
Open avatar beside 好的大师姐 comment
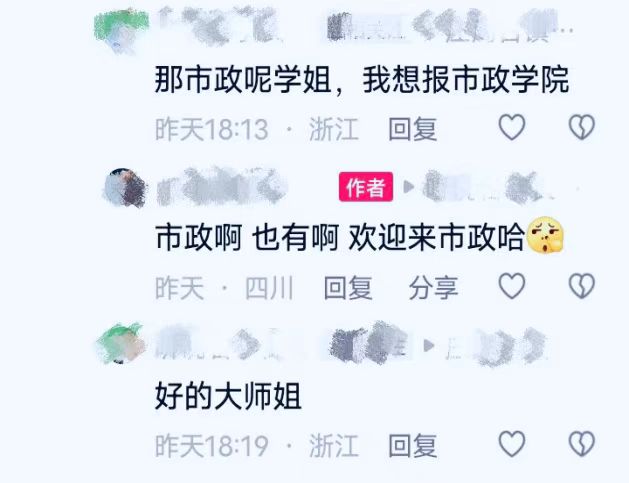coord(121,343)
